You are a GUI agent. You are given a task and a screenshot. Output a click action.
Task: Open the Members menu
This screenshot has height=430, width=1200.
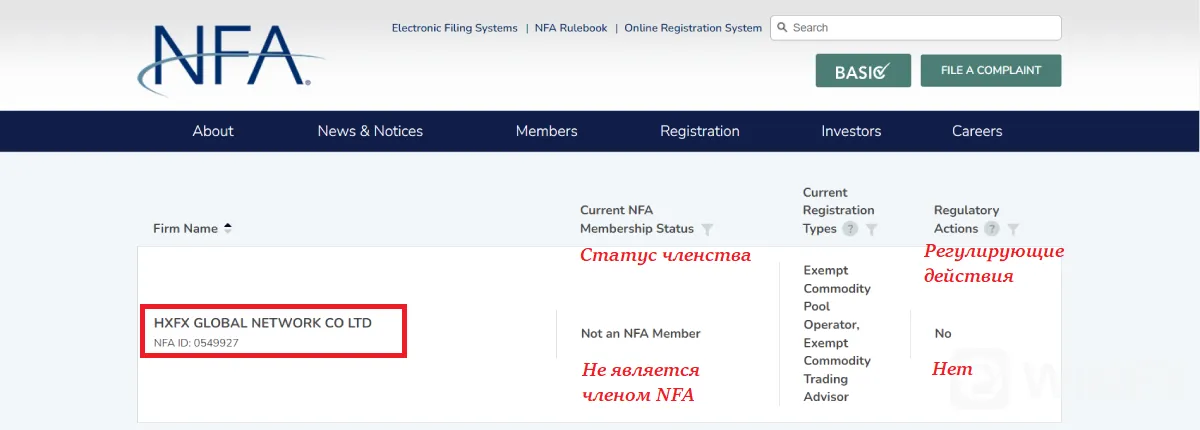point(547,131)
